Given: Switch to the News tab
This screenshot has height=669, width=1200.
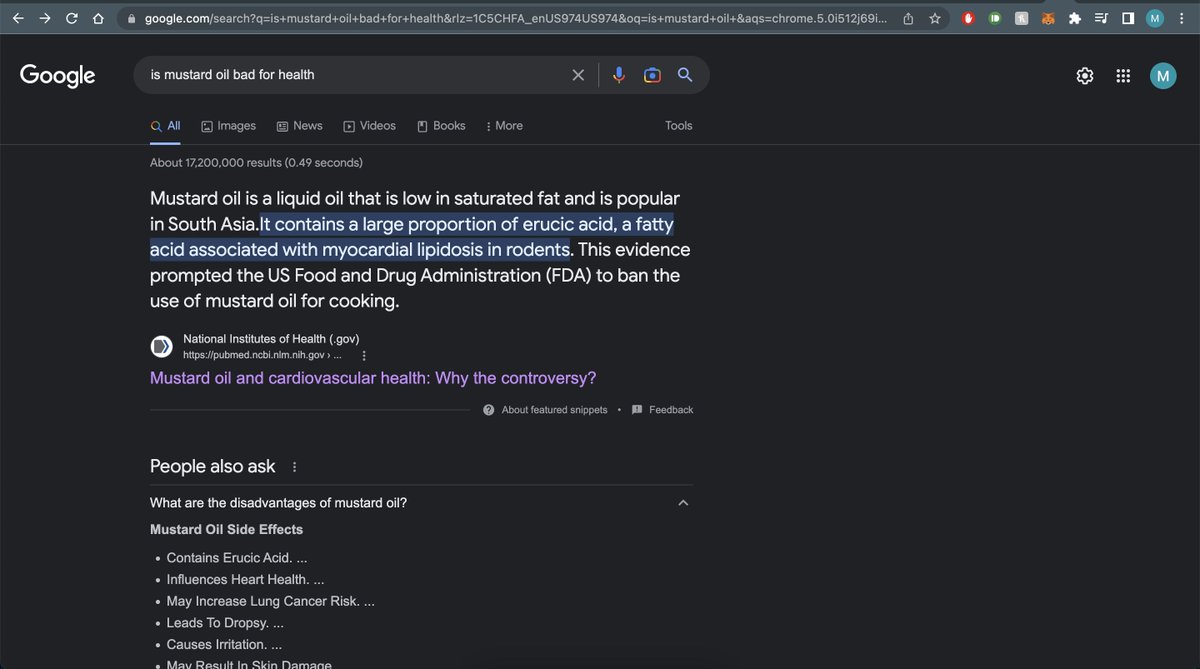Looking at the screenshot, I should pyautogui.click(x=299, y=126).
